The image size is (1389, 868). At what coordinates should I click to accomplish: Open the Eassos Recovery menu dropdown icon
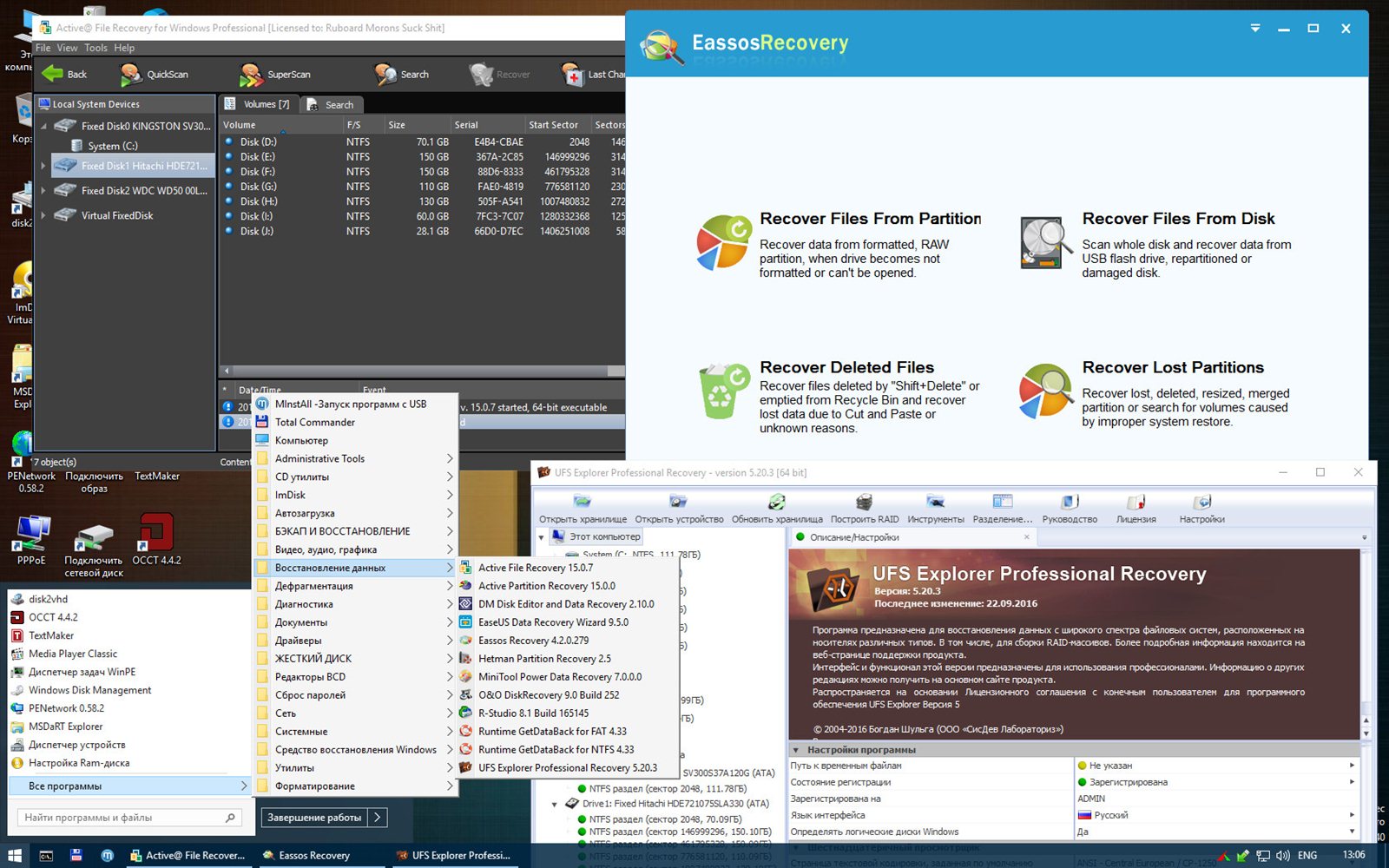(1255, 29)
